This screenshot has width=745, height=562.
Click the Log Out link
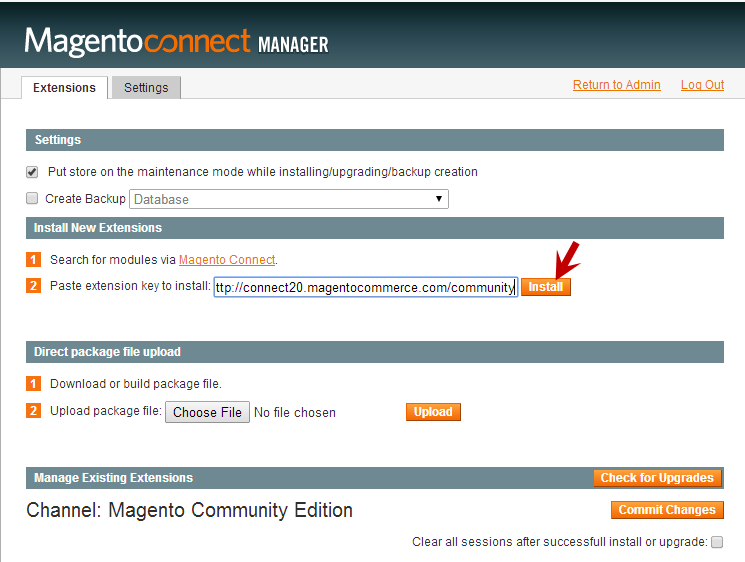(x=702, y=85)
